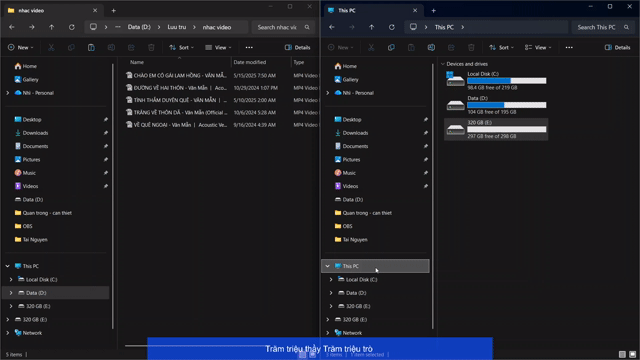Image resolution: width=640 pixels, height=360 pixels.
Task: Open Music in left window sidebar
Action: pos(26,173)
